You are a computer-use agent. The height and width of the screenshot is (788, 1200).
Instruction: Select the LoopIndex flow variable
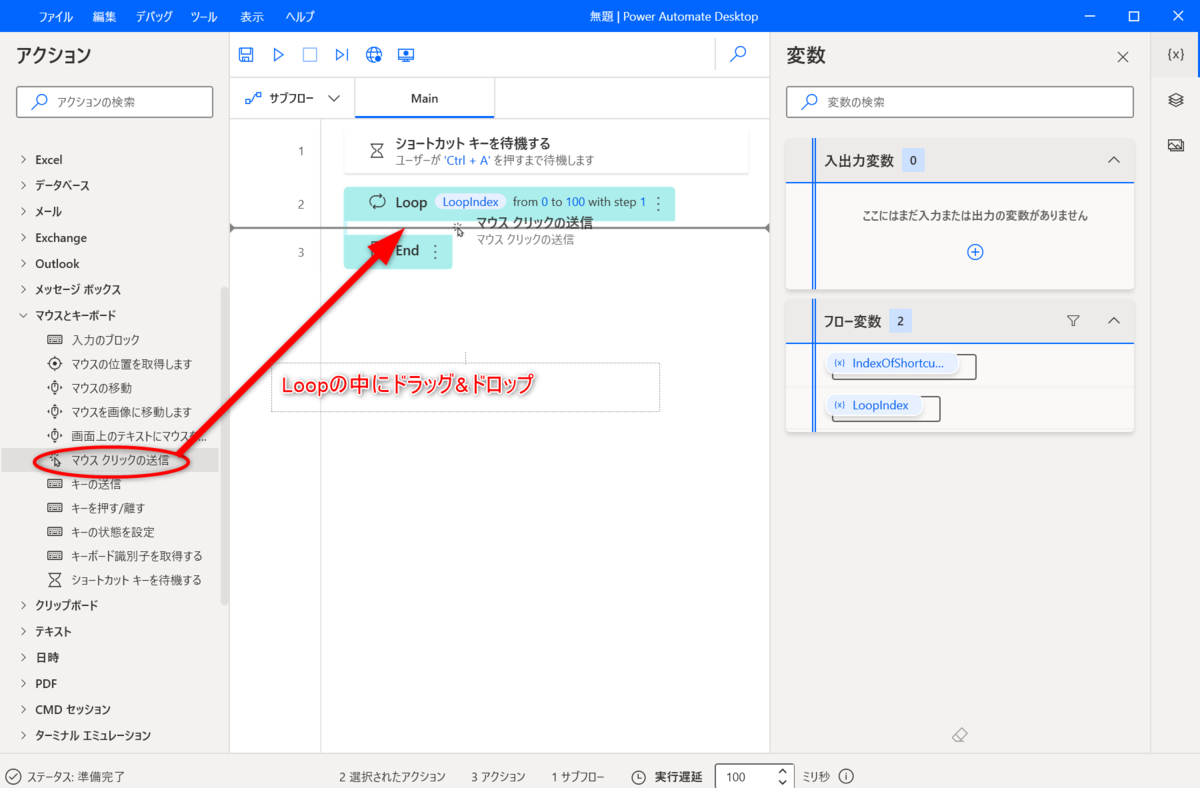coord(875,405)
